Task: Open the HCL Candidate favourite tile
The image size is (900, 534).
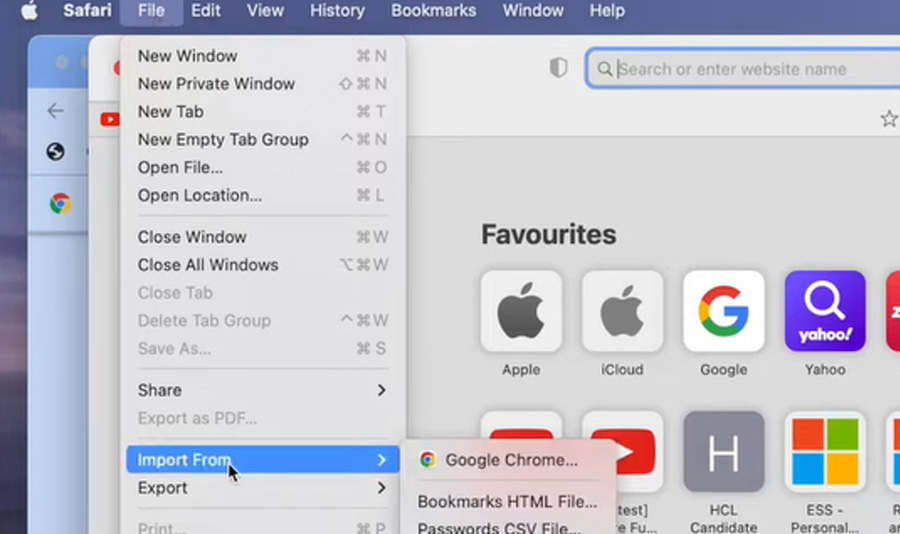Action: tap(723, 451)
